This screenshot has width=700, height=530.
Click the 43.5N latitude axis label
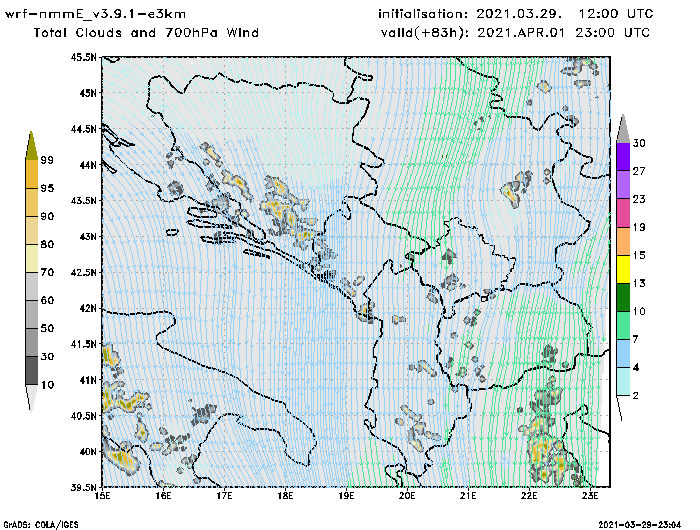click(x=83, y=200)
